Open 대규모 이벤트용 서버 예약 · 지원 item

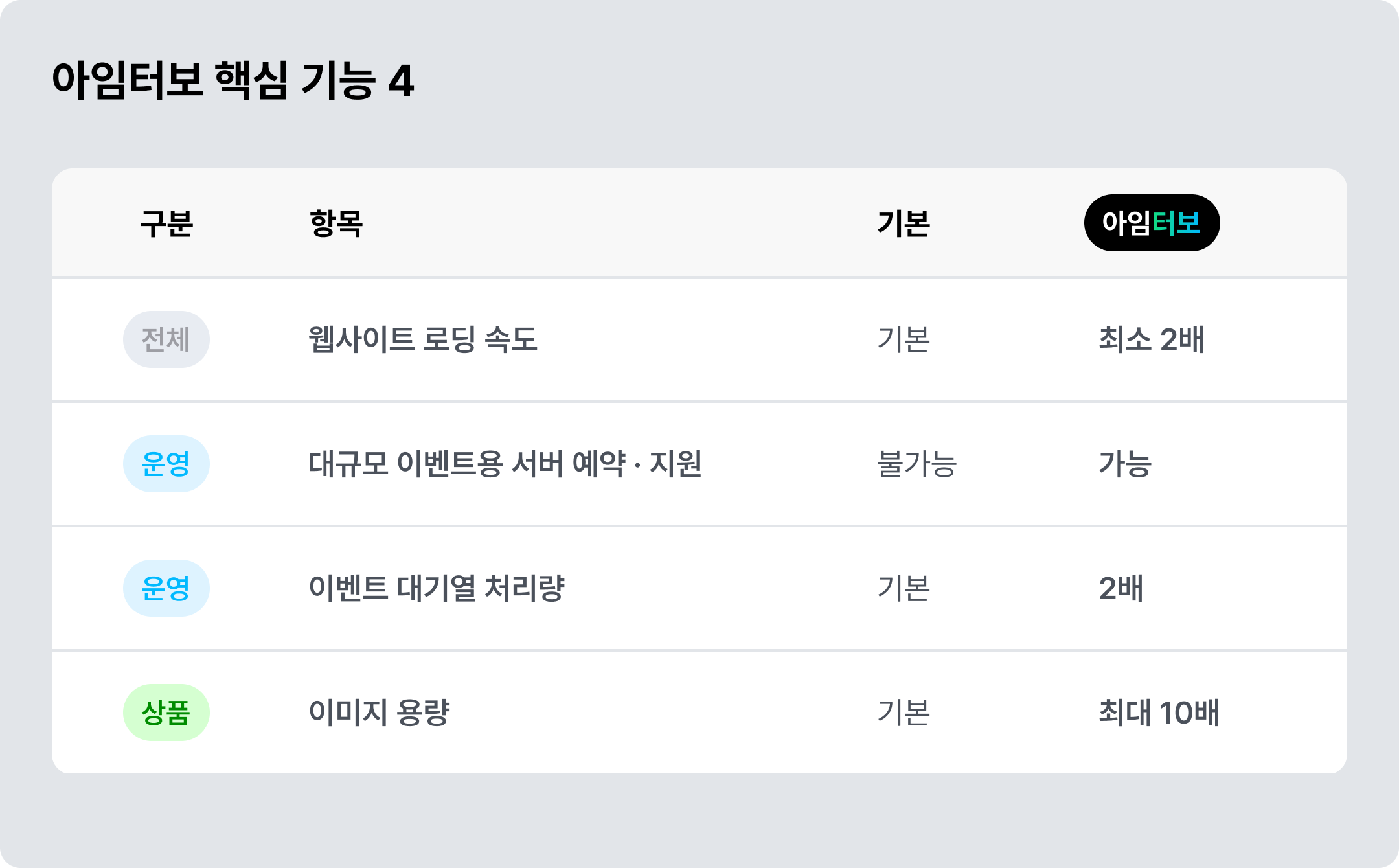[505, 464]
